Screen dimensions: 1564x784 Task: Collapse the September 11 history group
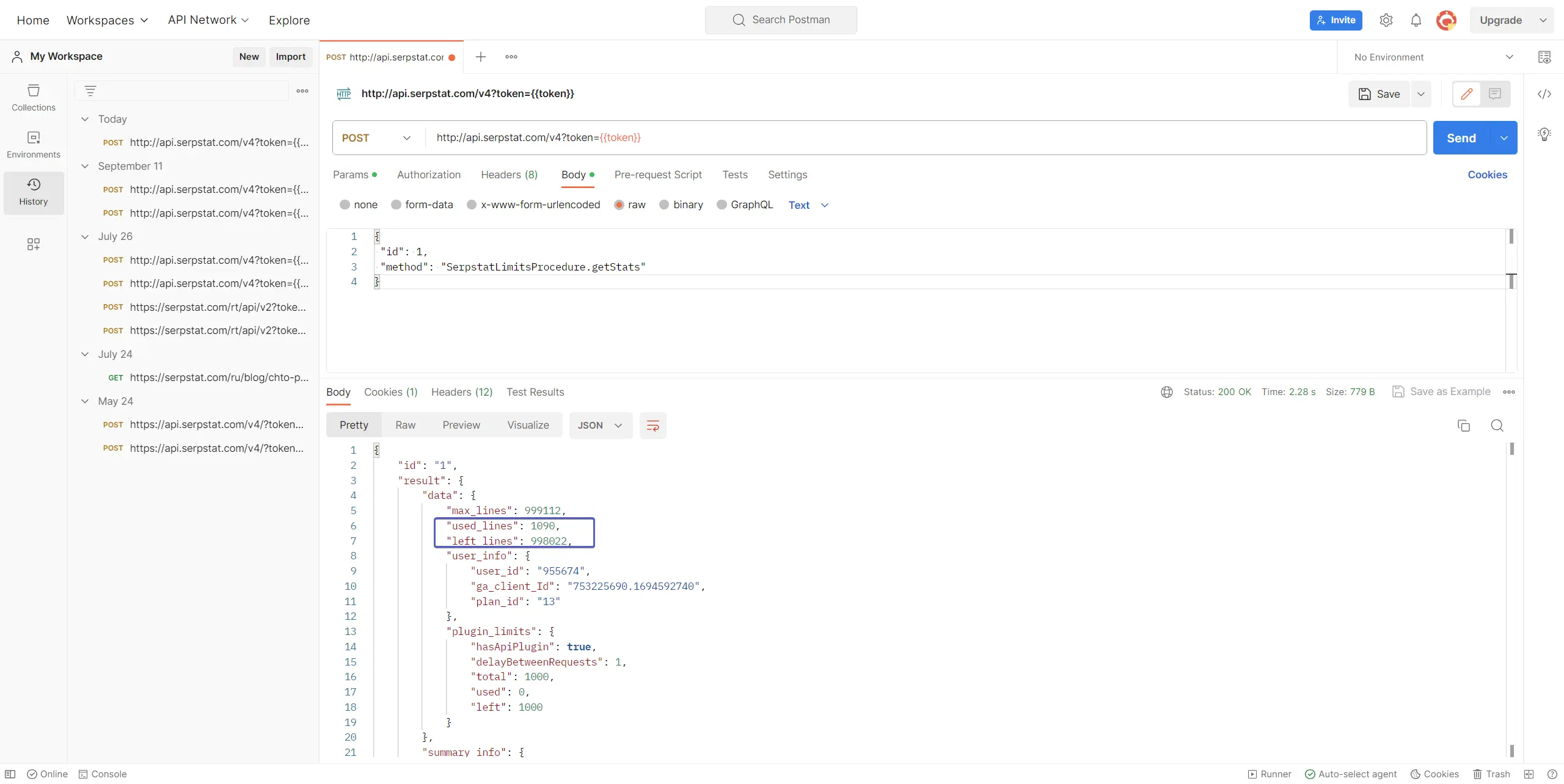coord(85,166)
